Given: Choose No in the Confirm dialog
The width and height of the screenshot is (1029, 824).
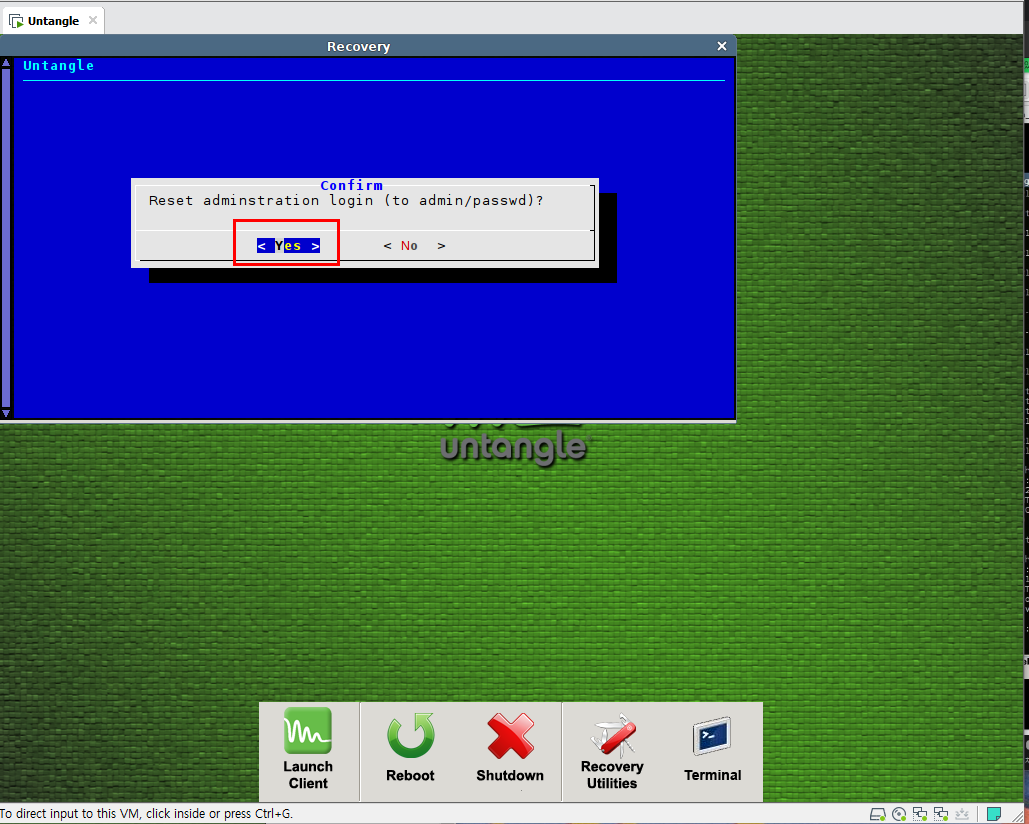Looking at the screenshot, I should point(414,245).
